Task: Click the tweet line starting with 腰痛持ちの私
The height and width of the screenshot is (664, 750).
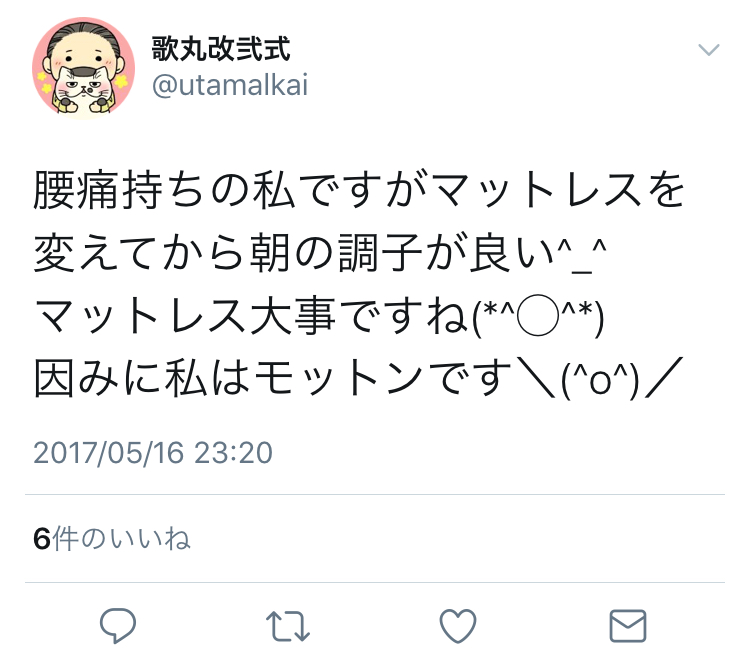Action: (359, 190)
